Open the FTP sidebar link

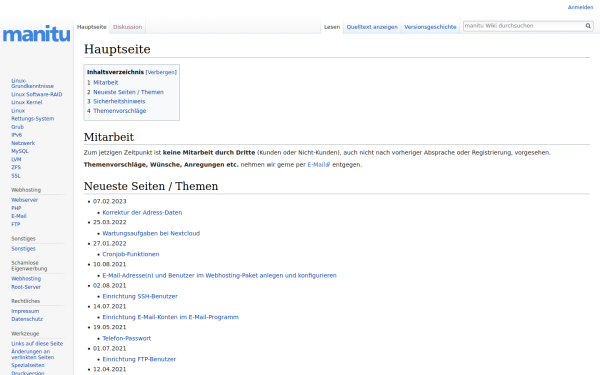(15, 225)
